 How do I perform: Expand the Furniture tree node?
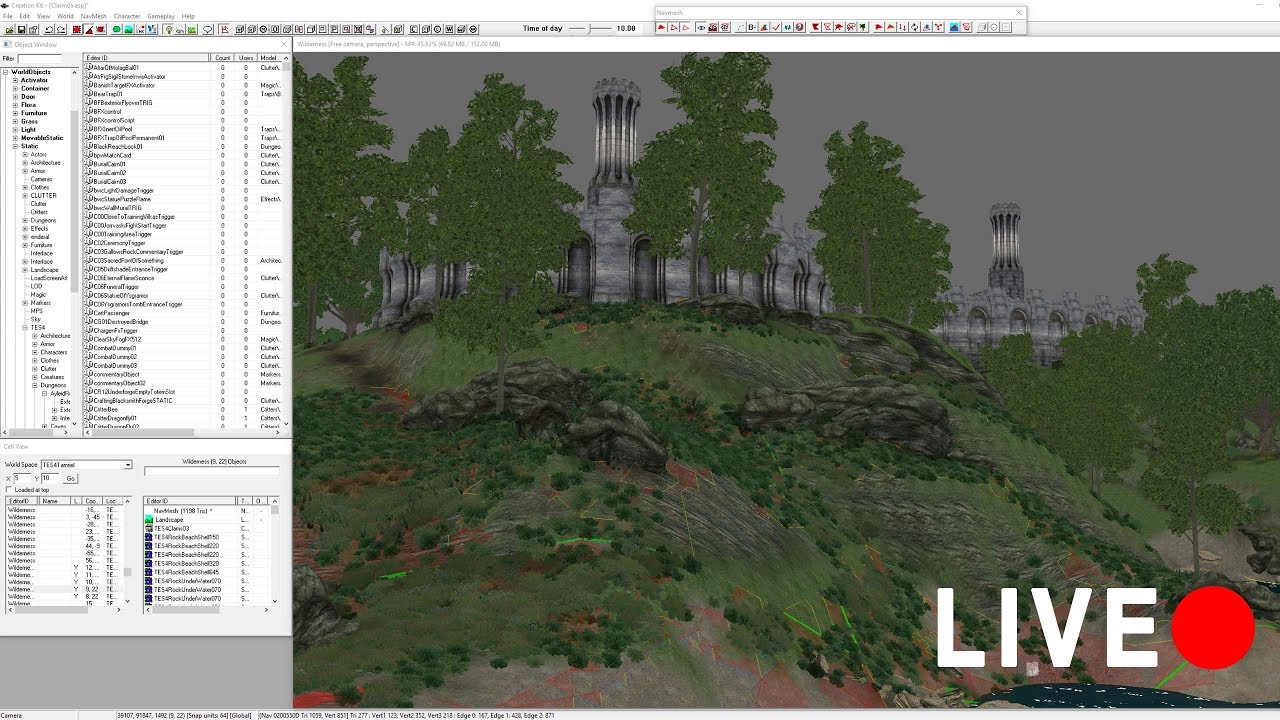pyautogui.click(x=15, y=113)
